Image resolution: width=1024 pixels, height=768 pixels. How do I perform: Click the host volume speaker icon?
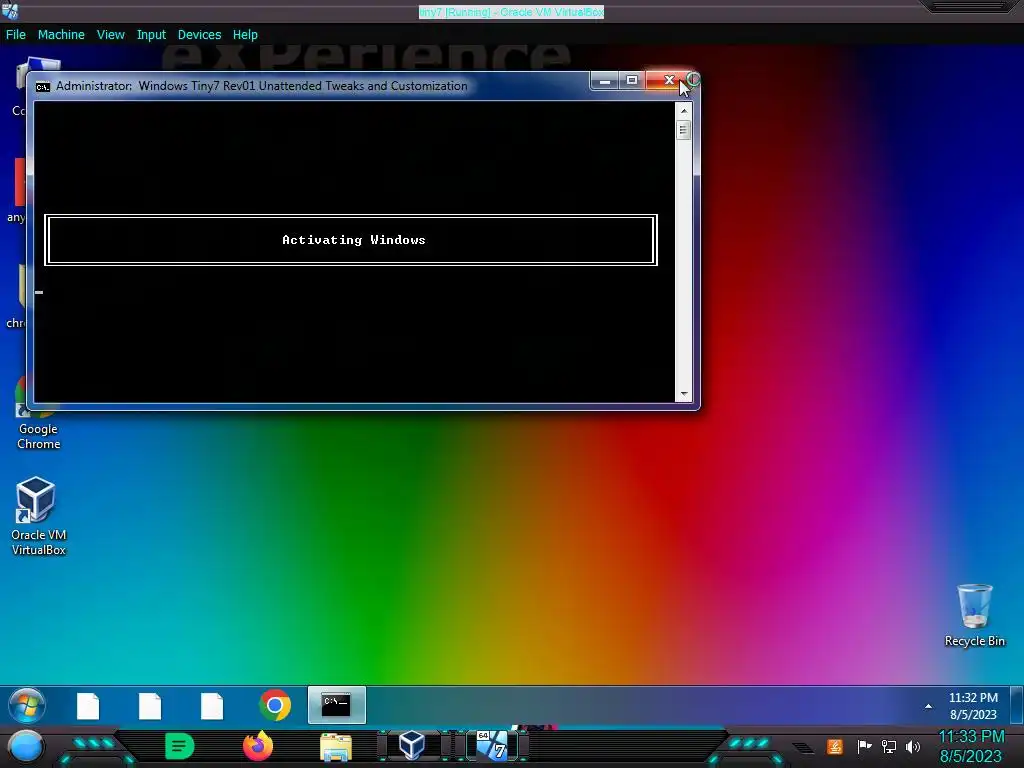point(913,746)
